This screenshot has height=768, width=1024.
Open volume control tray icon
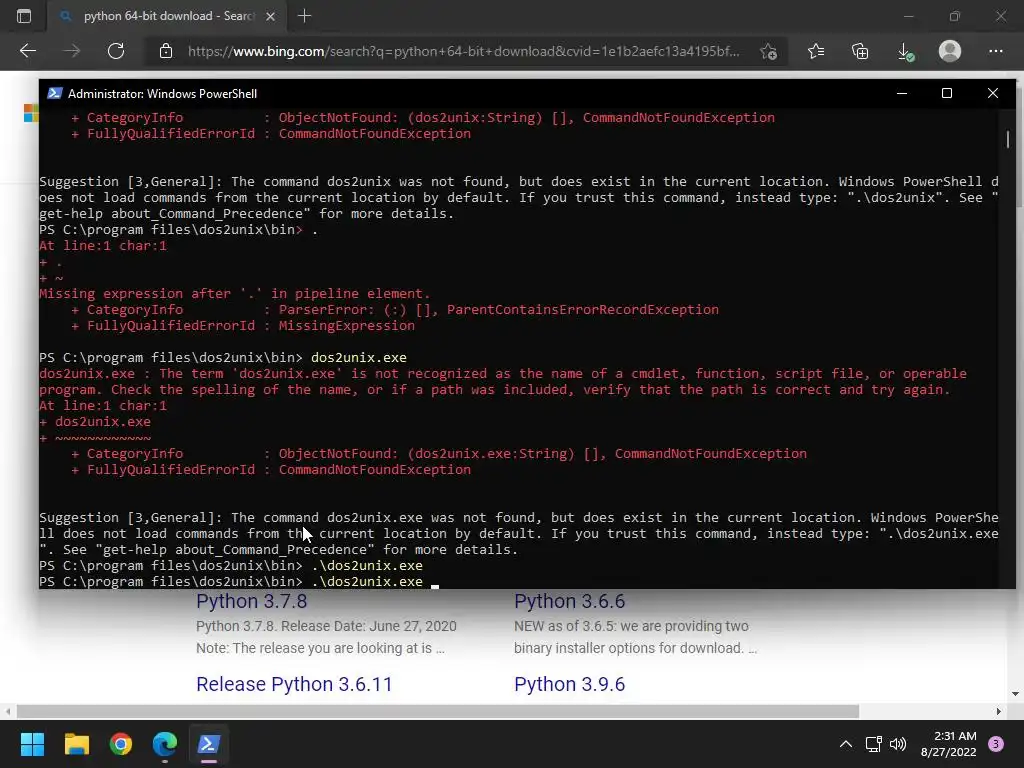[x=898, y=744]
